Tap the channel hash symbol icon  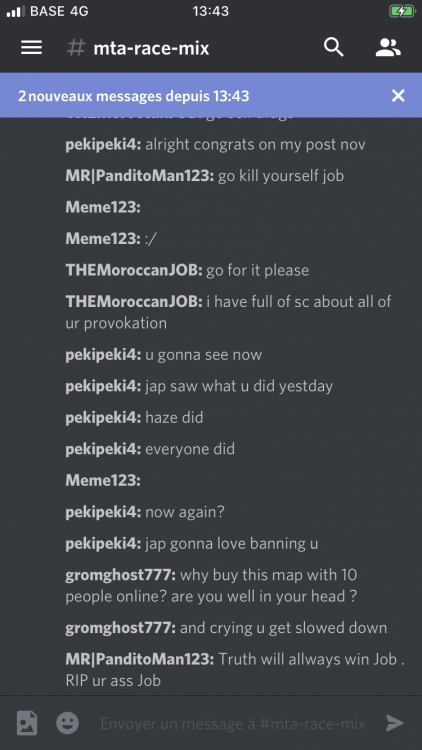(76, 48)
